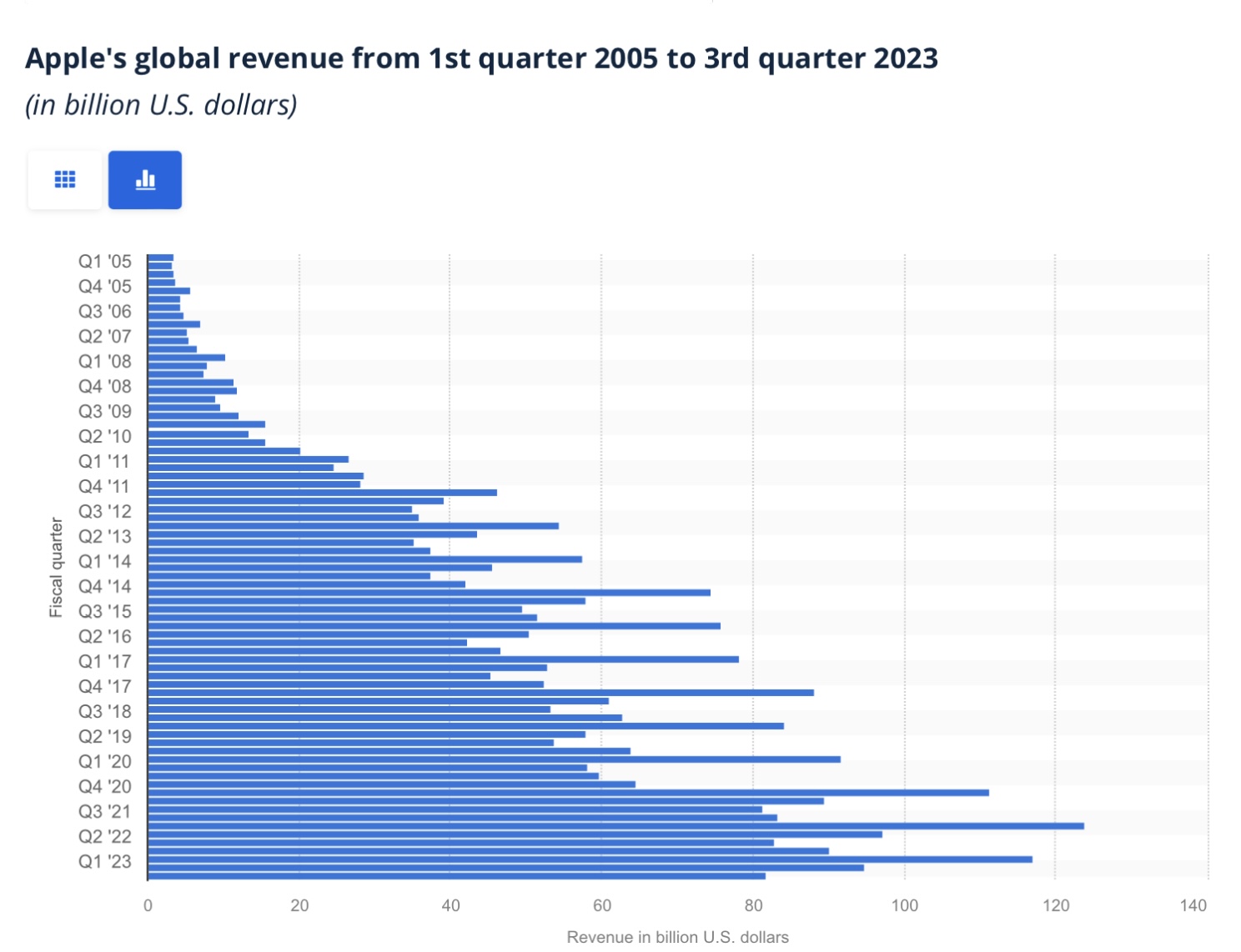Viewport: 1241px width, 952px height.
Task: Click the Q2 '22 axis label
Action: click(x=105, y=836)
